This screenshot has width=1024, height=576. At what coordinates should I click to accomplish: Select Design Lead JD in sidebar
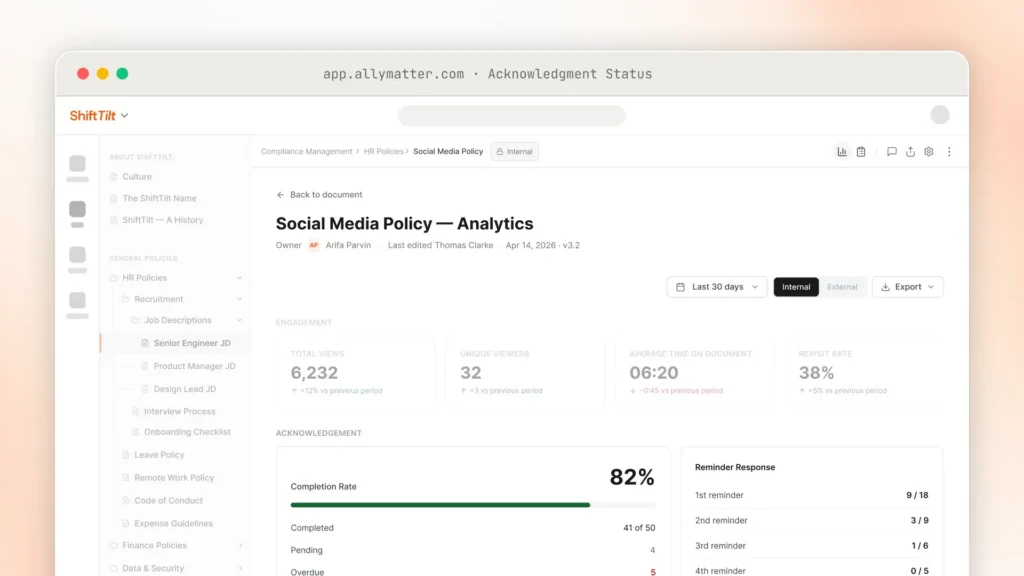coord(185,389)
